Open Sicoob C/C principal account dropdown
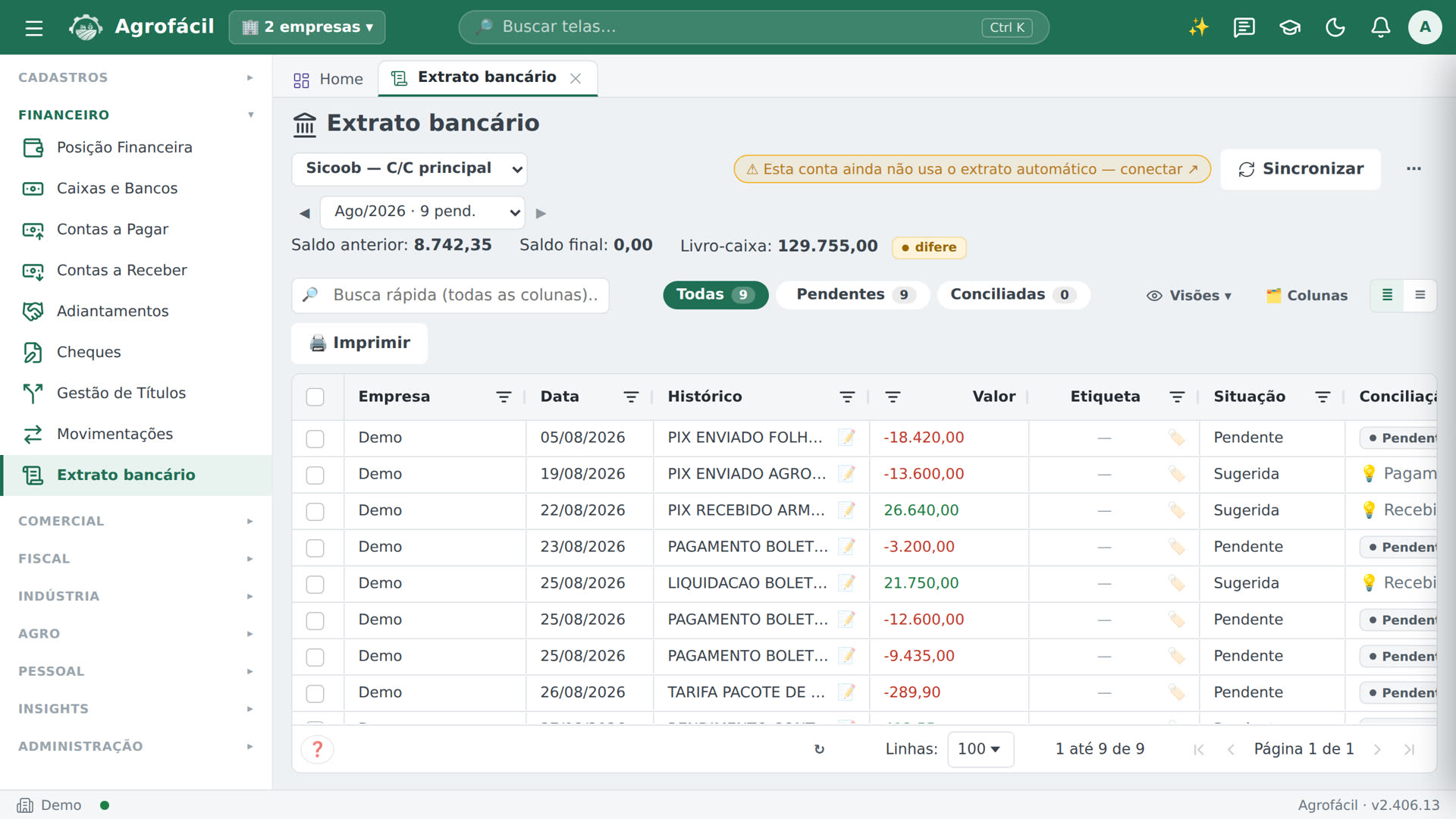The height and width of the screenshot is (819, 1456). (x=409, y=168)
